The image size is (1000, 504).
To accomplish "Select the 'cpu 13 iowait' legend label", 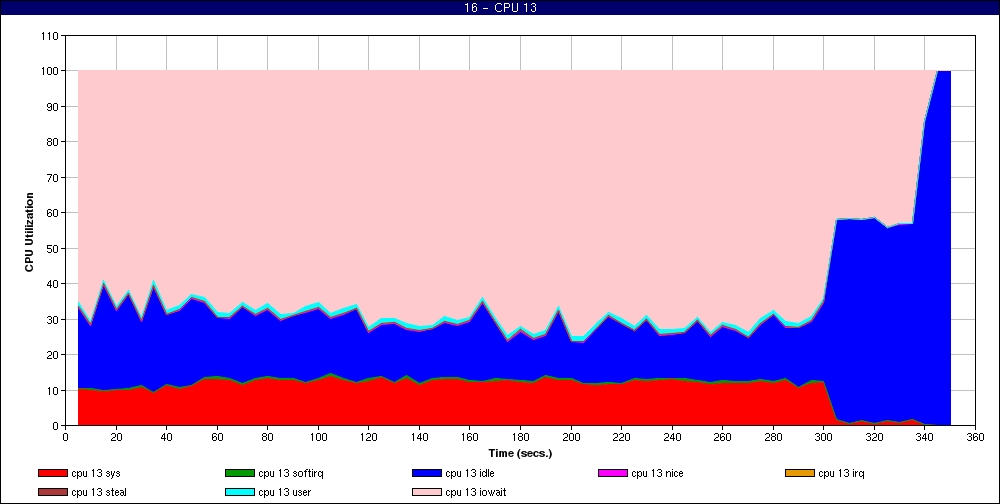I will point(476,493).
